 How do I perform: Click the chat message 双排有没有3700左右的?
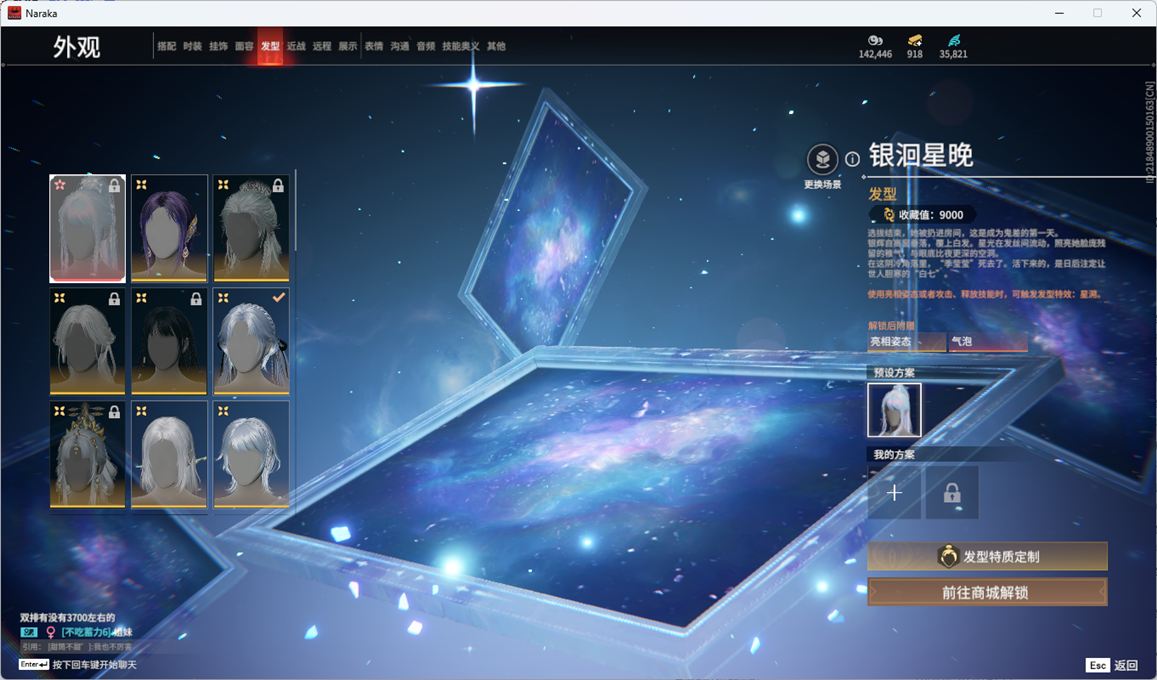pos(67,617)
